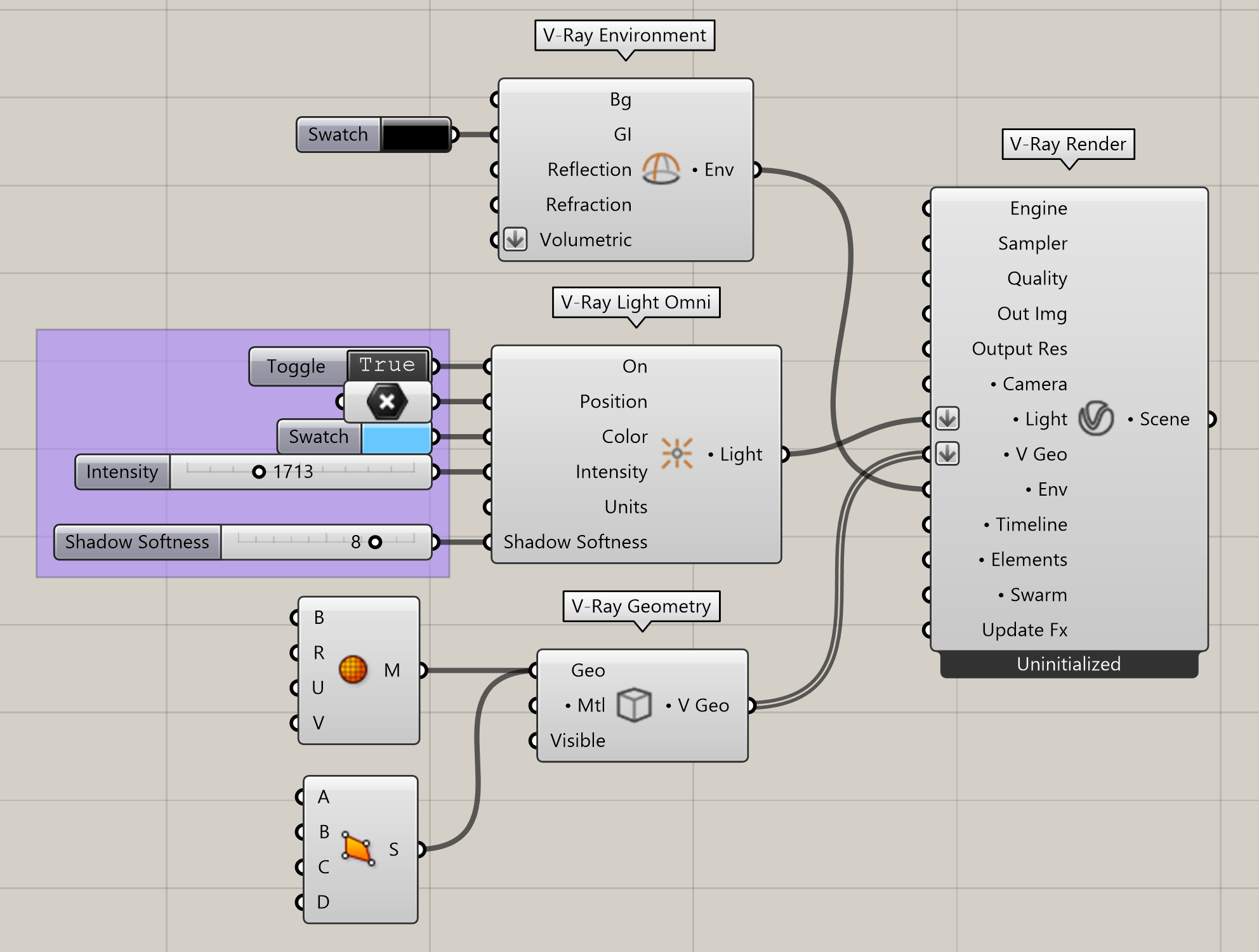Click the Geo input on V-Ray Geometry

(588, 670)
